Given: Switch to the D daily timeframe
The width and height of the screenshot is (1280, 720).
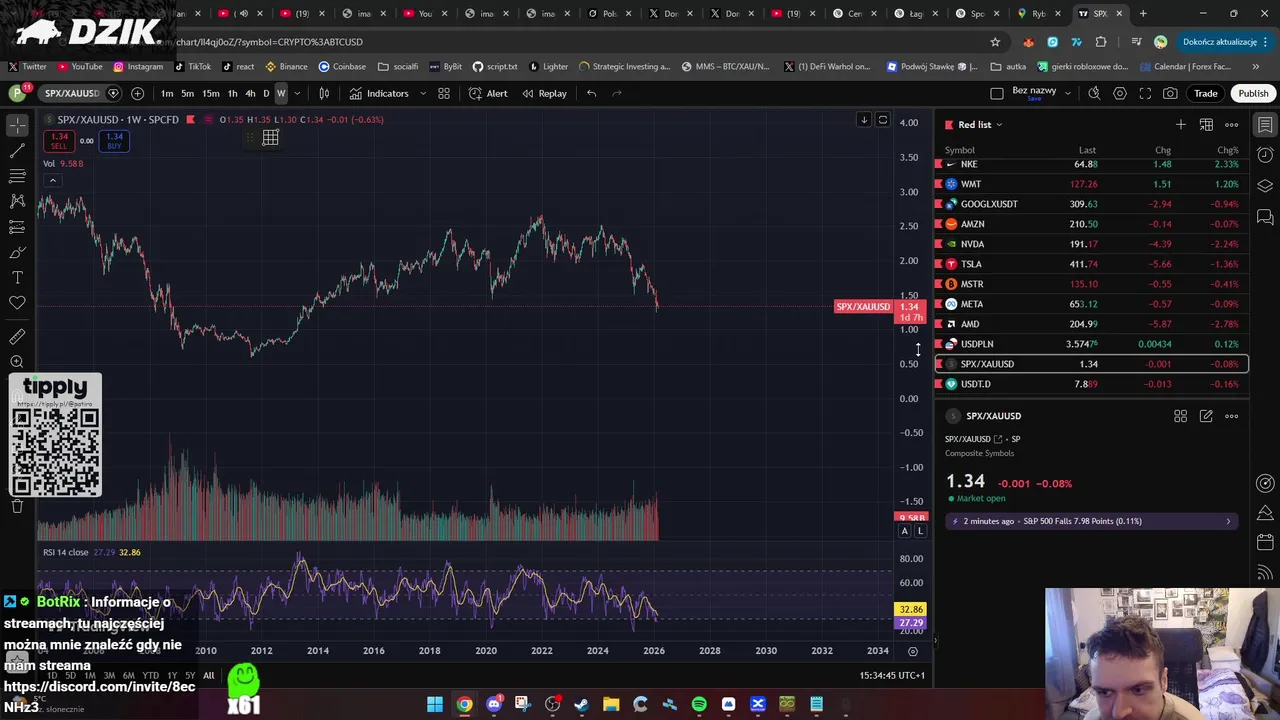Looking at the screenshot, I should [266, 93].
